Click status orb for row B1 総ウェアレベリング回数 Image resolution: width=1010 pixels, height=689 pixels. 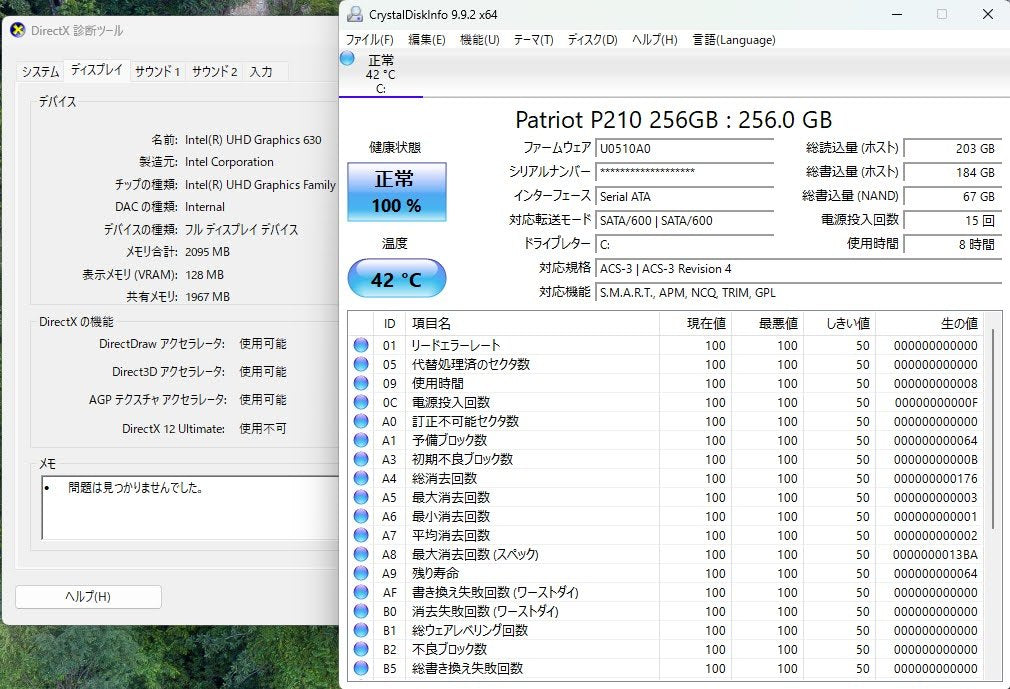[361, 630]
